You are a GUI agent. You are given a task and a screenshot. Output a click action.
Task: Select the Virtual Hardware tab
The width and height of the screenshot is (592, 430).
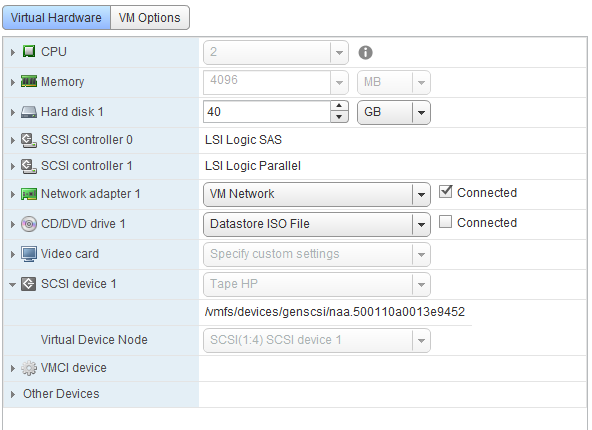click(56, 18)
